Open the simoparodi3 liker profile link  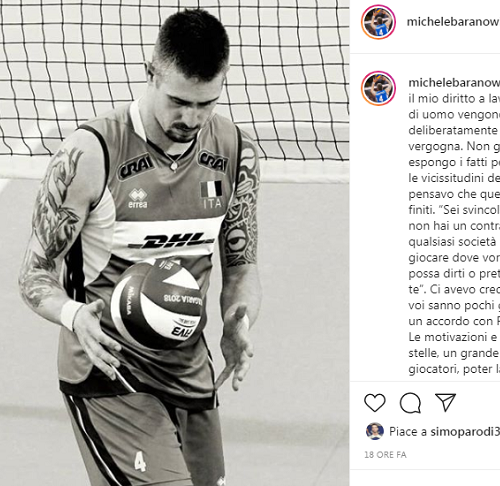(x=465, y=432)
